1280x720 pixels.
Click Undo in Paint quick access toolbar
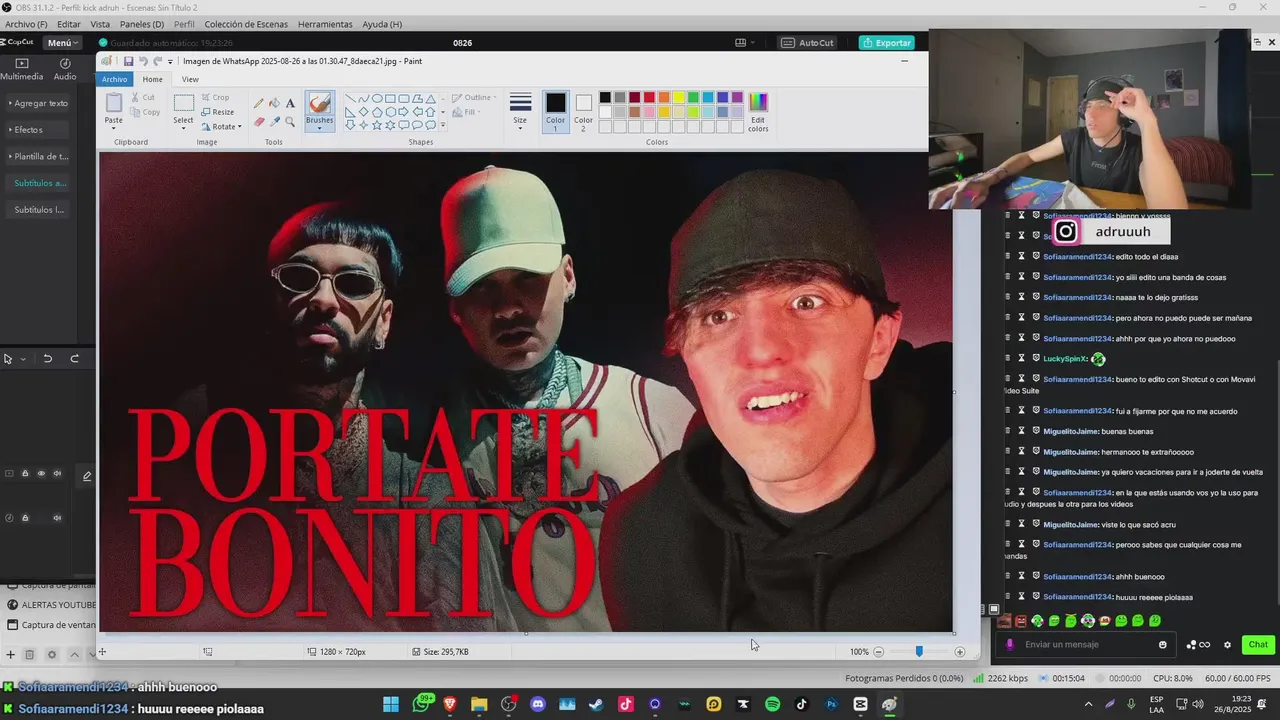click(143, 61)
